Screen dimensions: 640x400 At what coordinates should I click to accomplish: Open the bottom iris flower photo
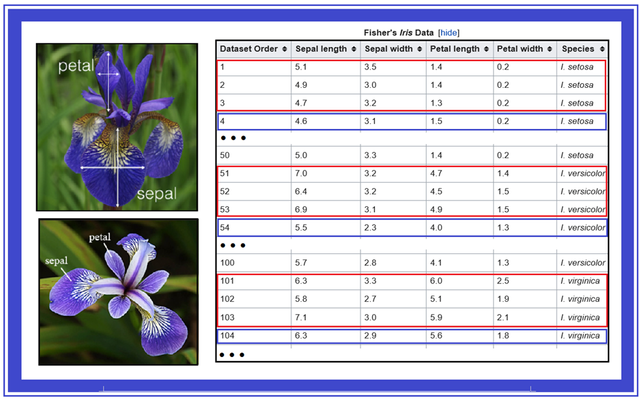click(x=119, y=292)
